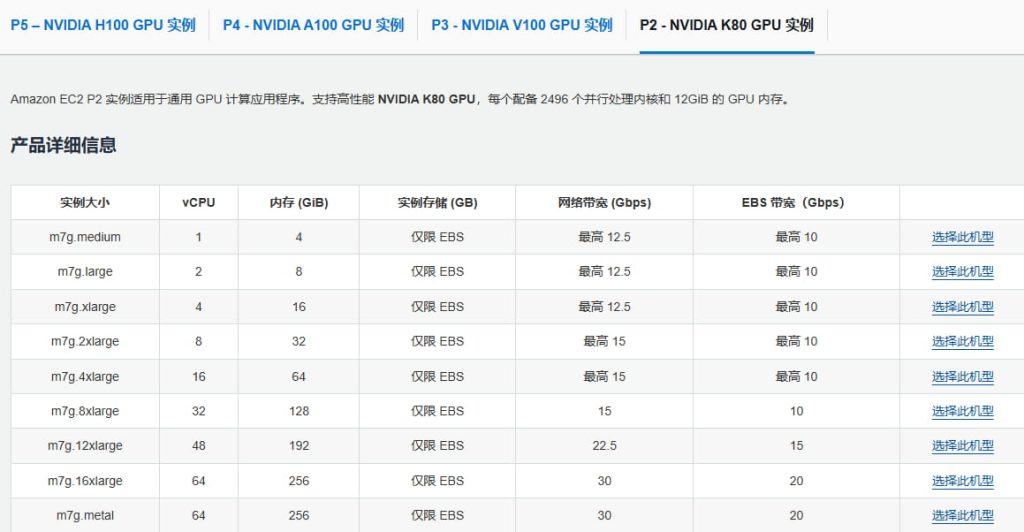
Task: Select the m7g.2xlarge cell
Action: (85, 341)
